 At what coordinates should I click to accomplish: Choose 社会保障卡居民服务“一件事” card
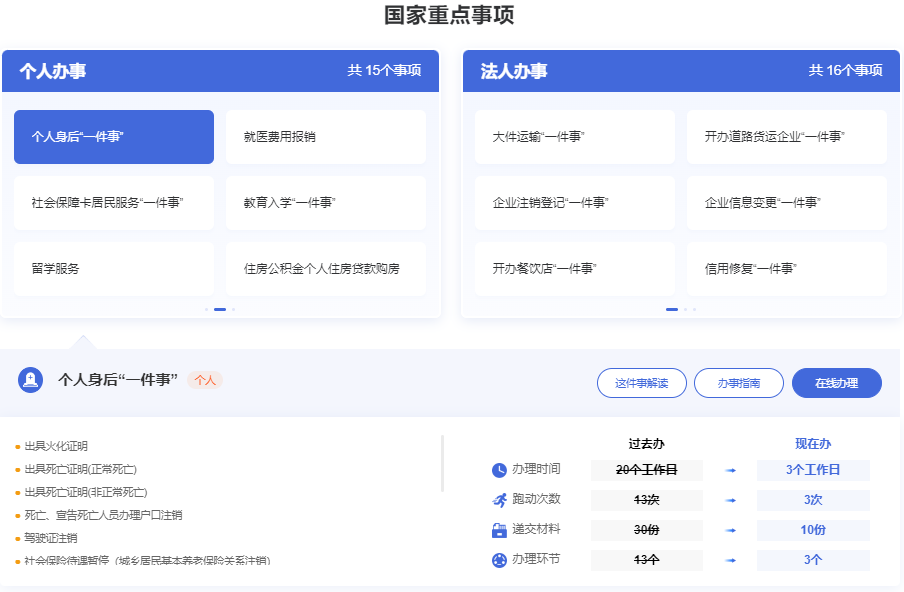(114, 203)
